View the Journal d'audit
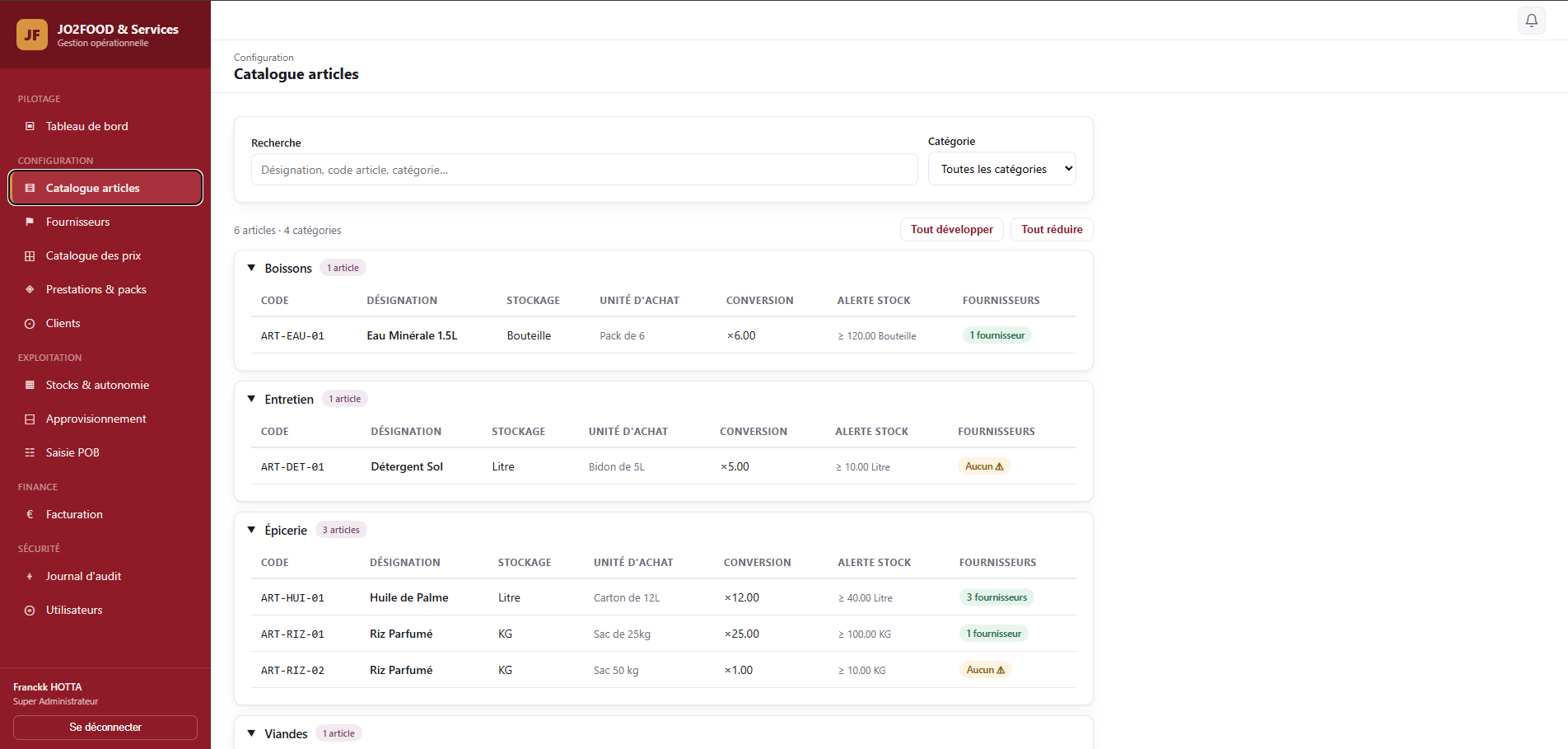This screenshot has height=749, width=1568. pyautogui.click(x=105, y=576)
